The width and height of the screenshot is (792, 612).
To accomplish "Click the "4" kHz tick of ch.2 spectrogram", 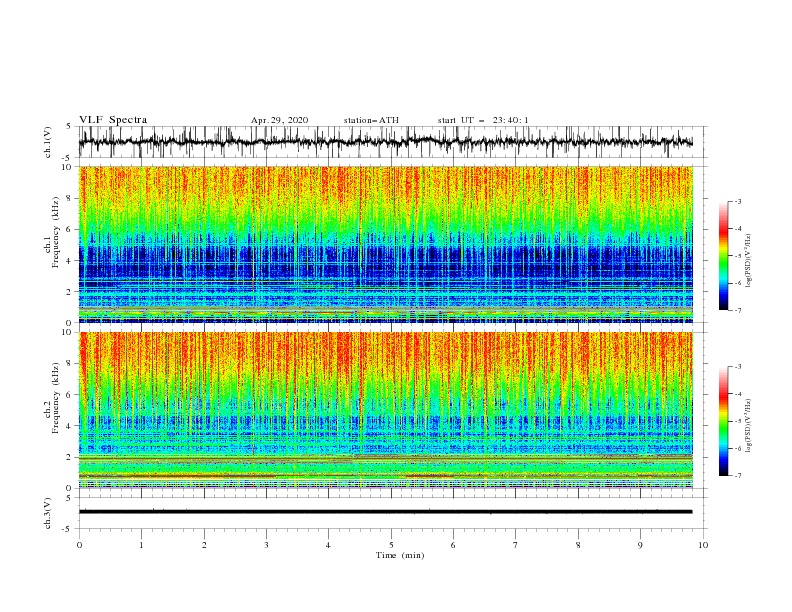I will (x=70, y=426).
